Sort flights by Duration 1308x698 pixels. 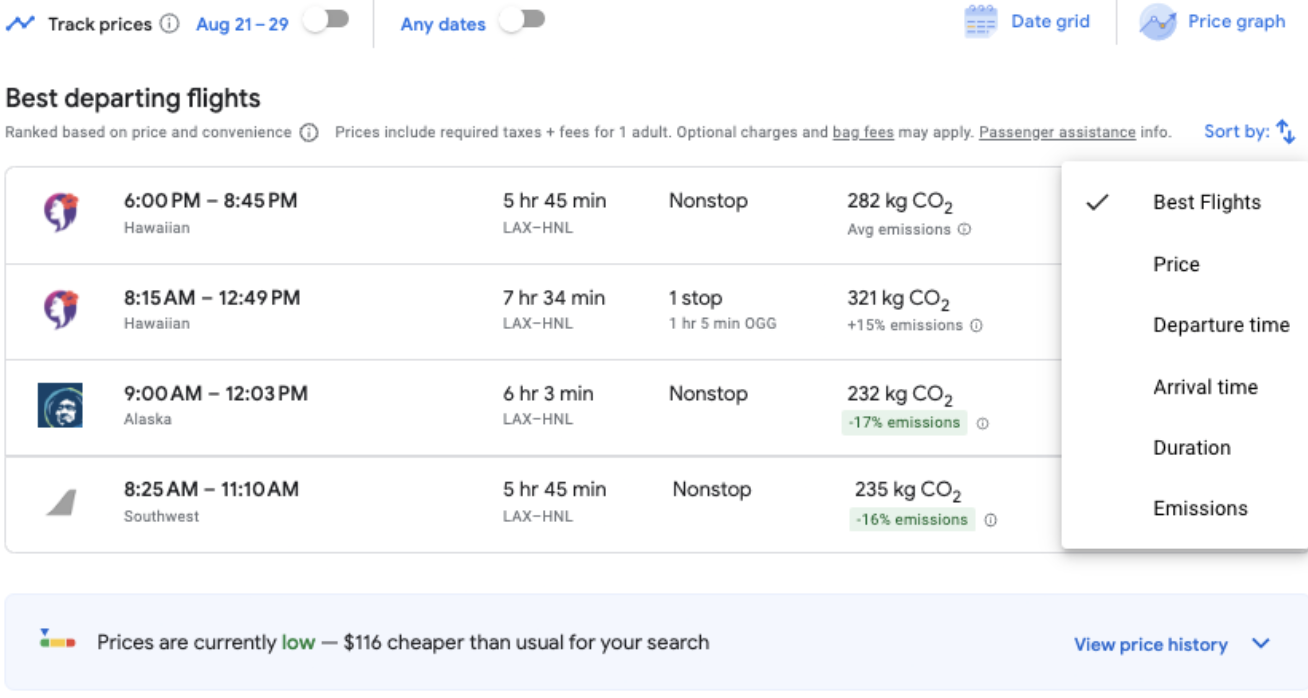[1191, 447]
